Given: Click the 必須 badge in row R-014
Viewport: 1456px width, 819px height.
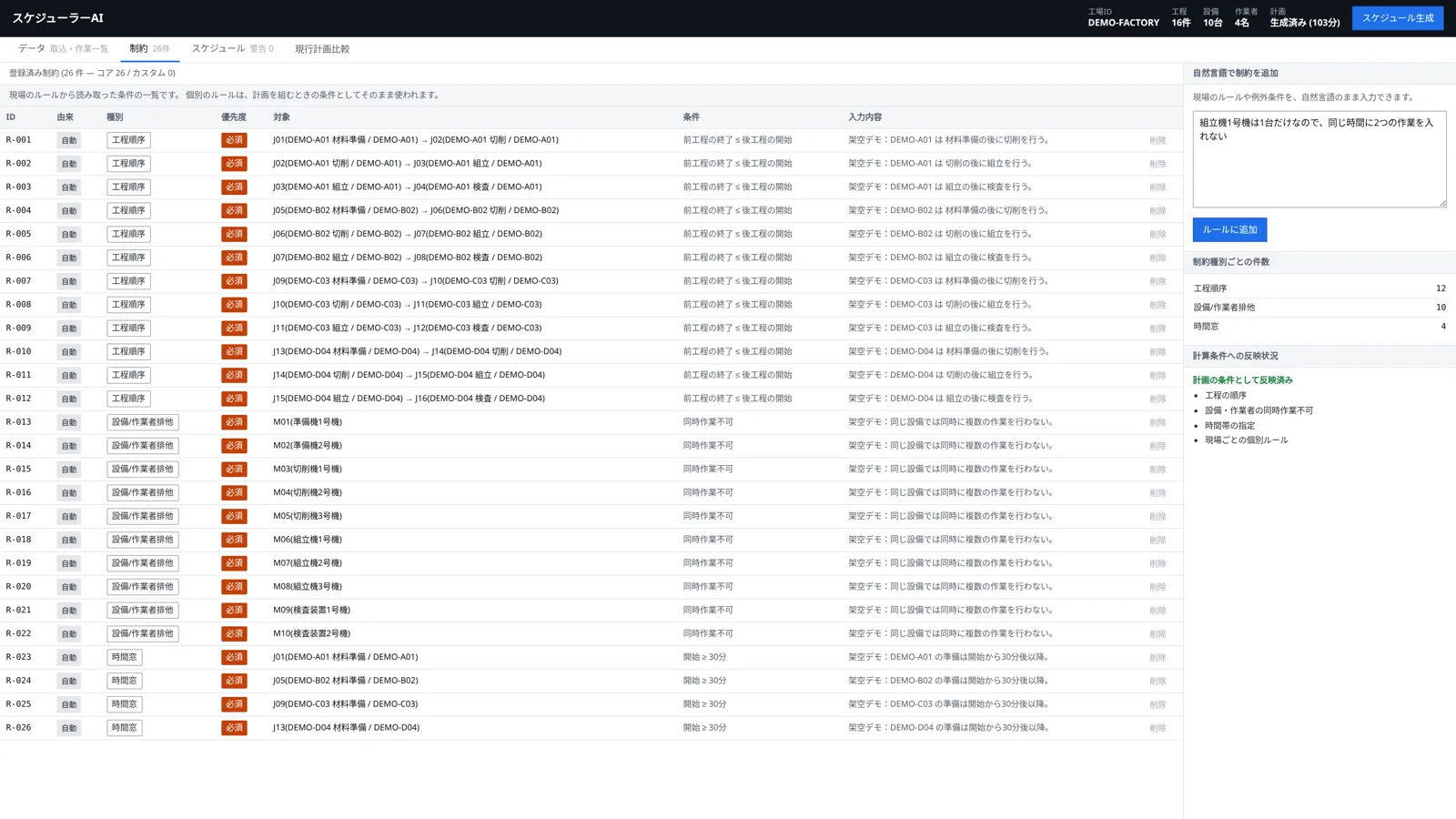Looking at the screenshot, I should pos(234,446).
